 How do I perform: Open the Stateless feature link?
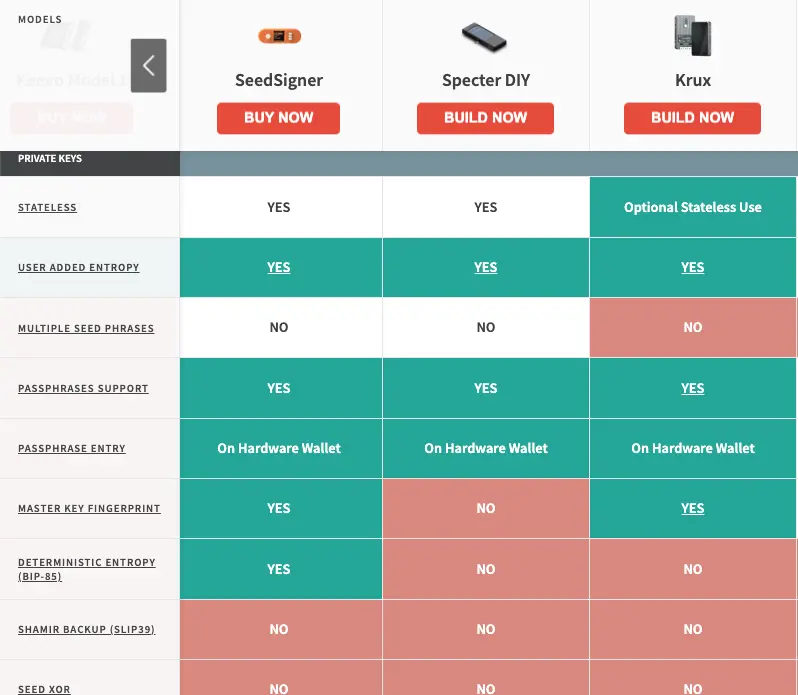coord(47,208)
